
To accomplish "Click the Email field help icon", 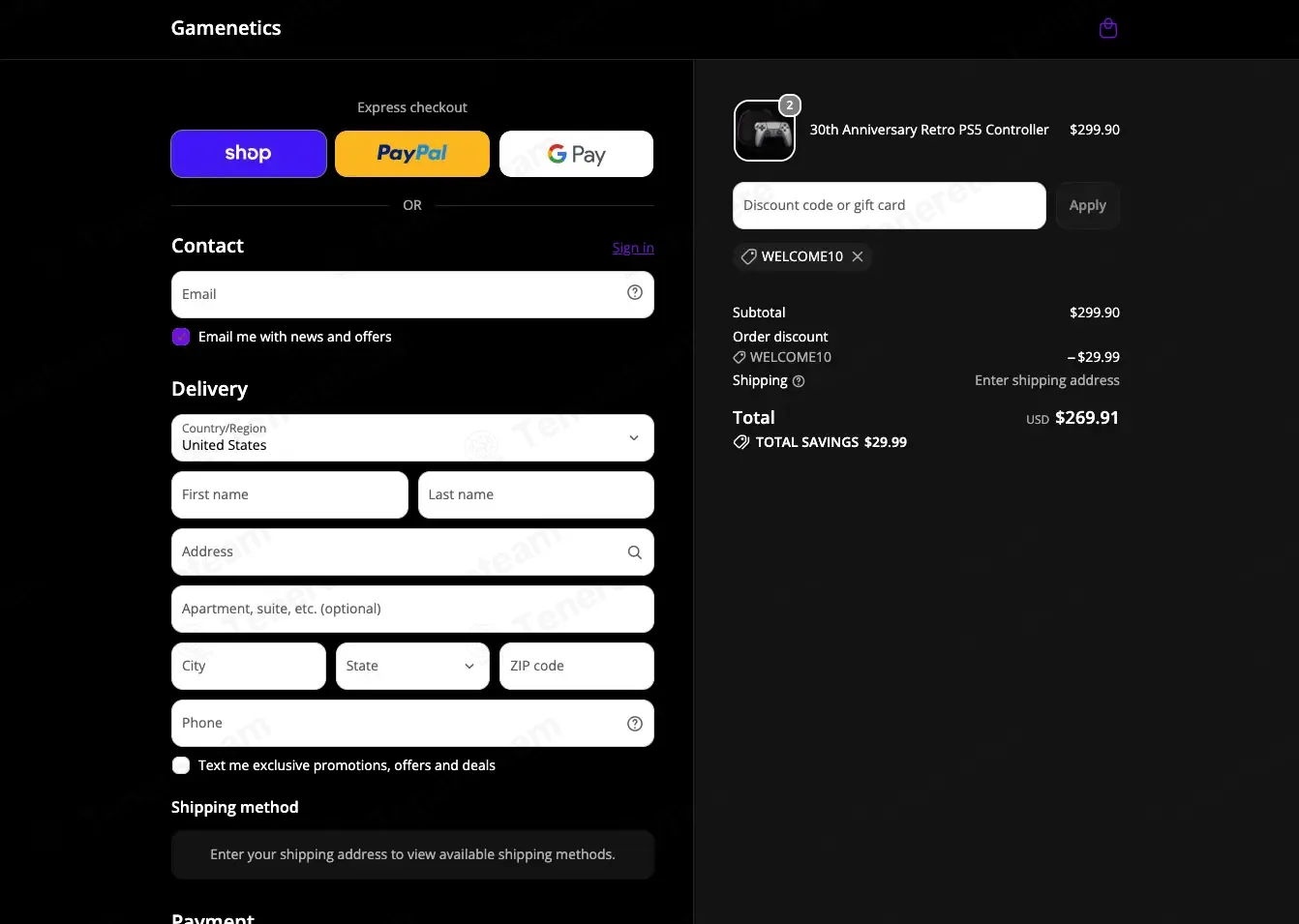I will pyautogui.click(x=635, y=293).
